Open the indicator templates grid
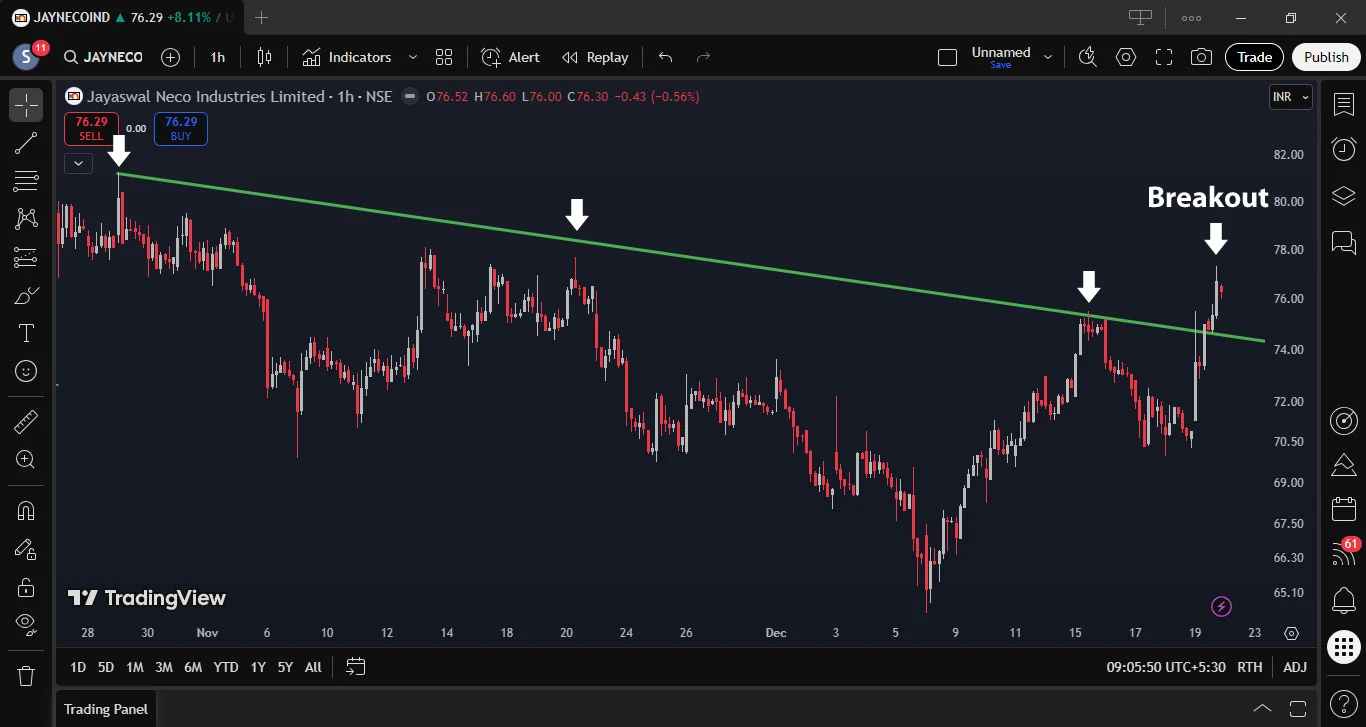 [x=444, y=57]
